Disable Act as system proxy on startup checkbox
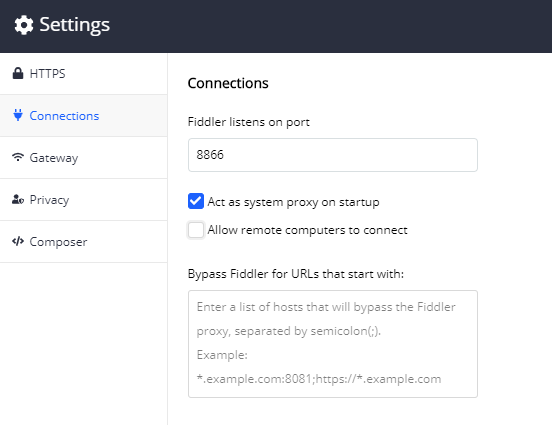Screen dimensions: 552x425 (x=196, y=201)
